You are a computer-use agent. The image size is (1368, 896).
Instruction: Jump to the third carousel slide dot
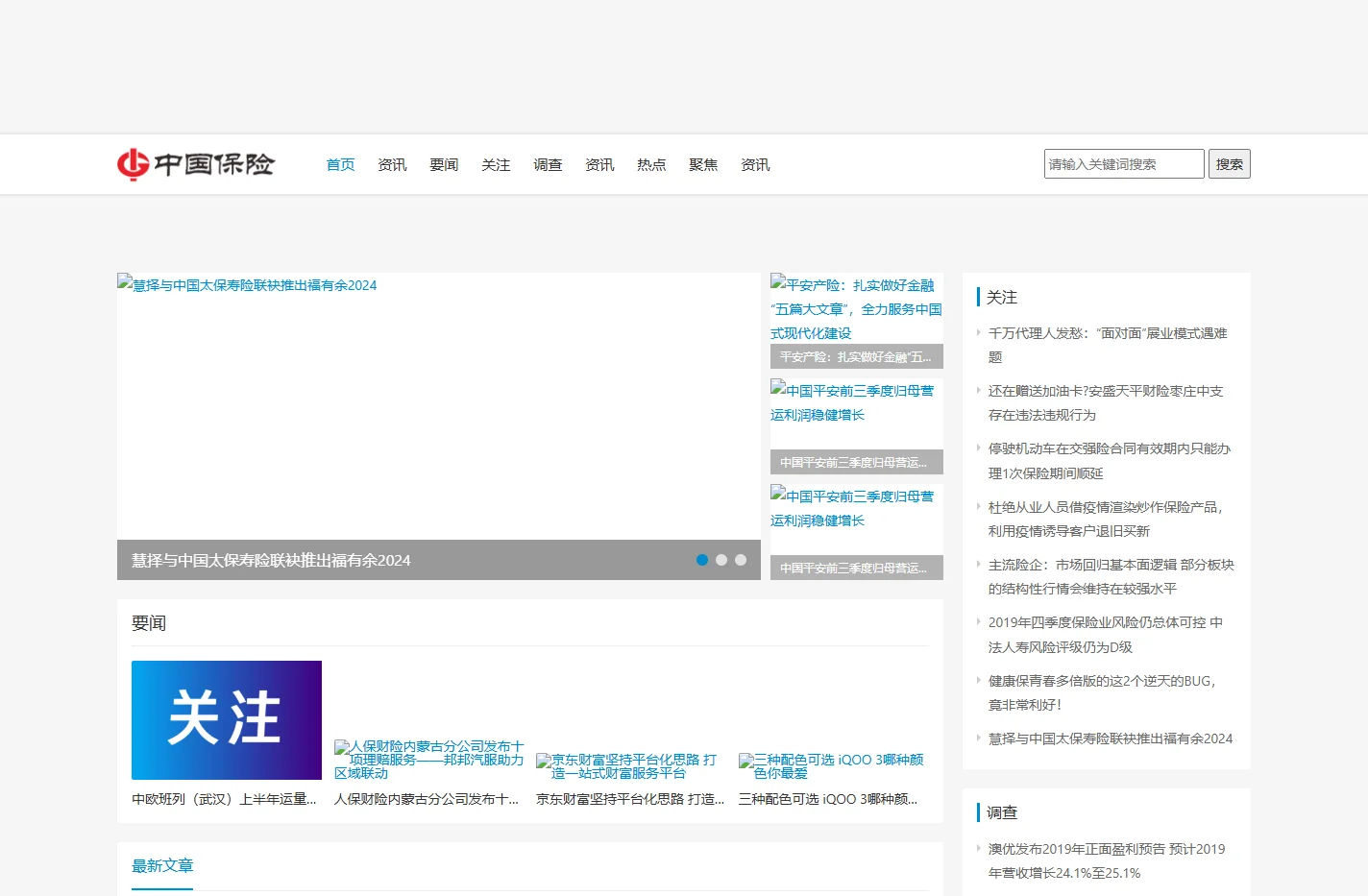point(741,560)
